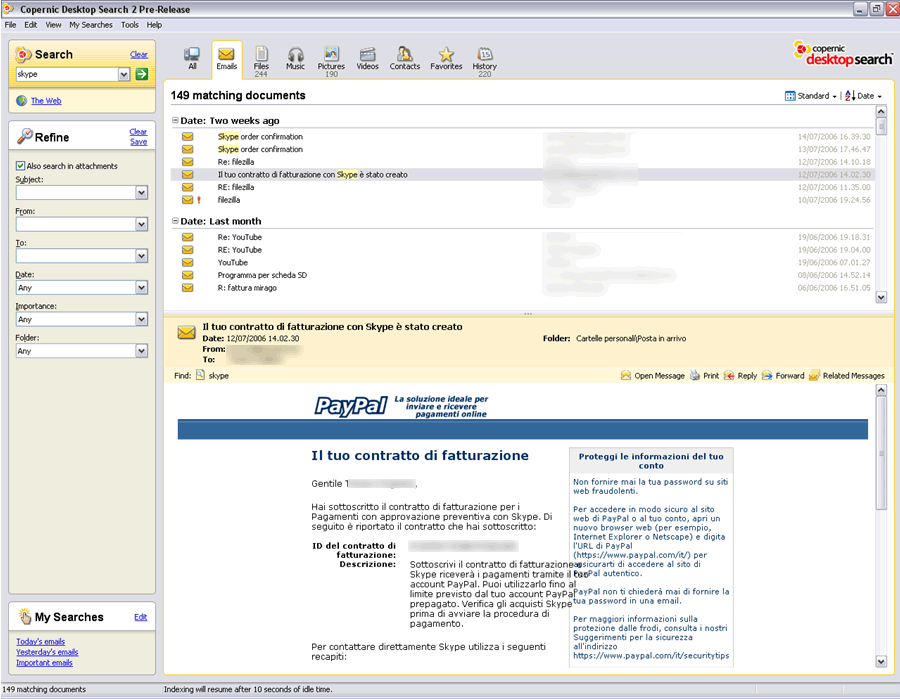
Task: Open the Subject dropdown
Action: pos(141,193)
